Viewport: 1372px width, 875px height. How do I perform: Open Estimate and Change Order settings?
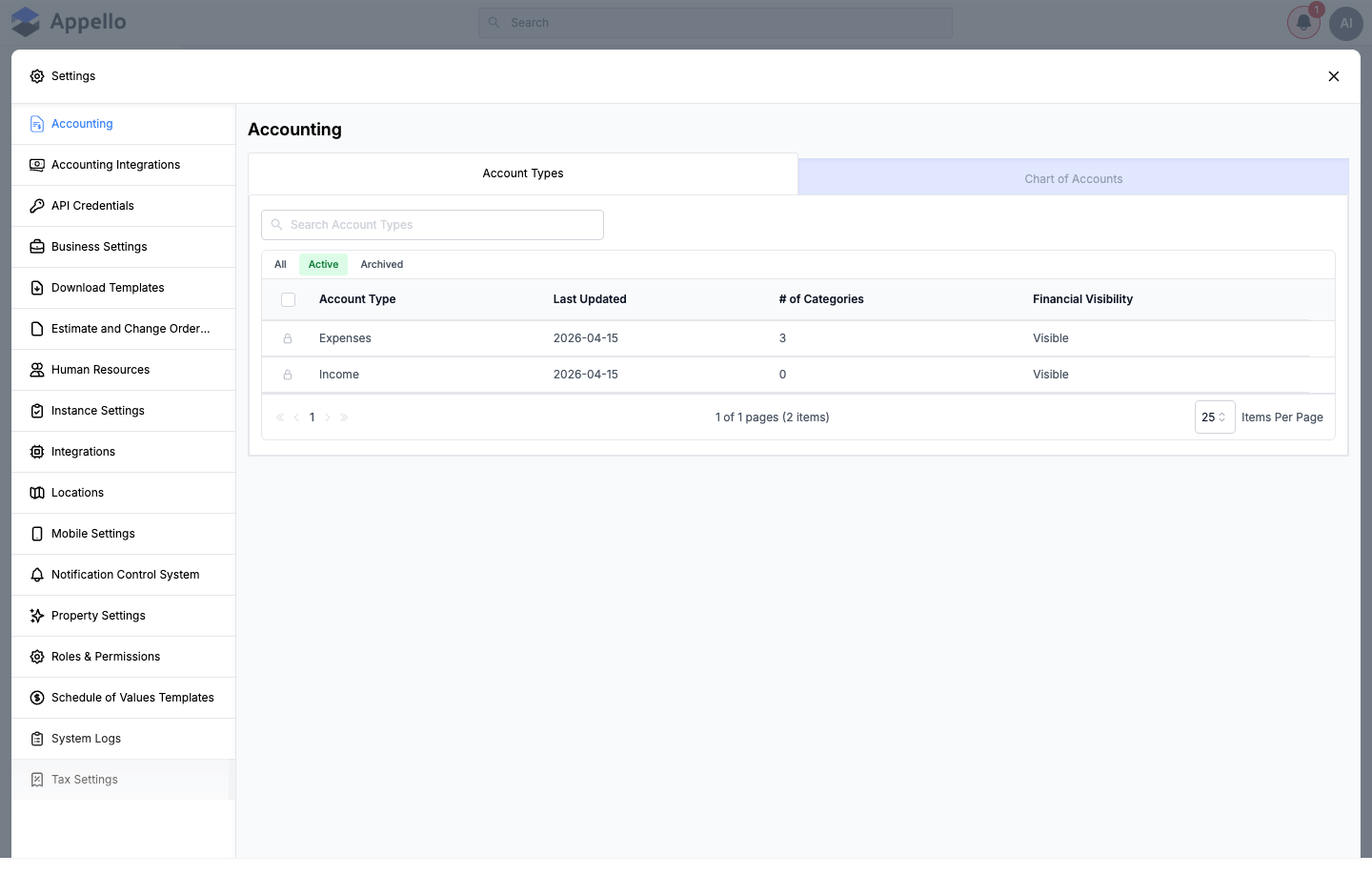click(123, 329)
